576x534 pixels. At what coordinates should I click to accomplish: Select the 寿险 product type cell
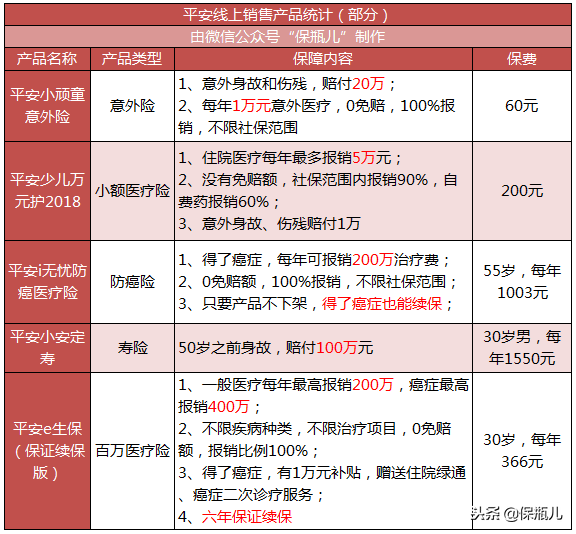click(x=132, y=348)
